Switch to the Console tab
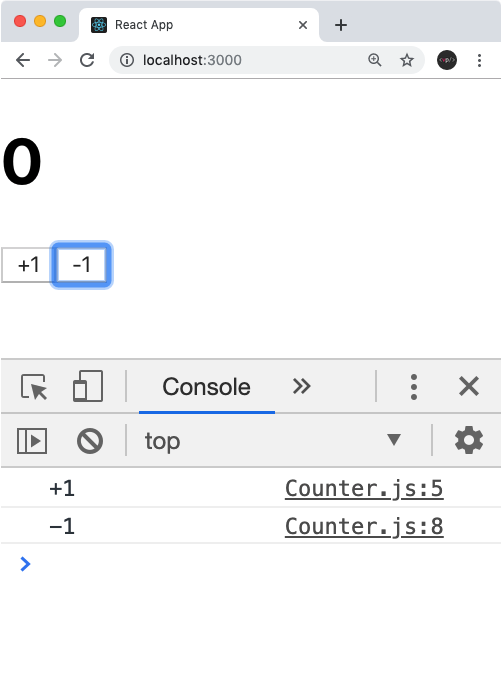This screenshot has width=501, height=690. coord(206,387)
